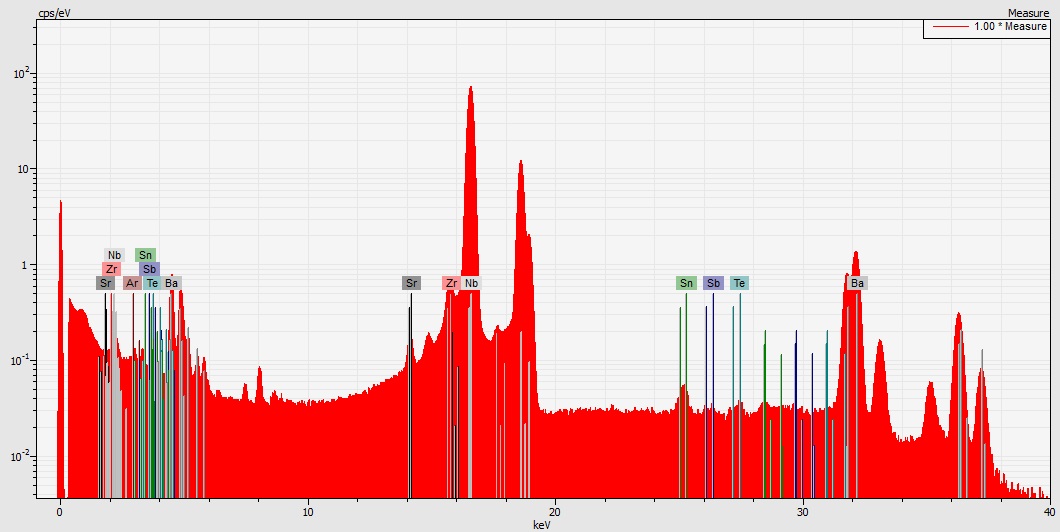Image resolution: width=1060 pixels, height=532 pixels.
Task: Pick the Ar element label
Action: [x=132, y=283]
